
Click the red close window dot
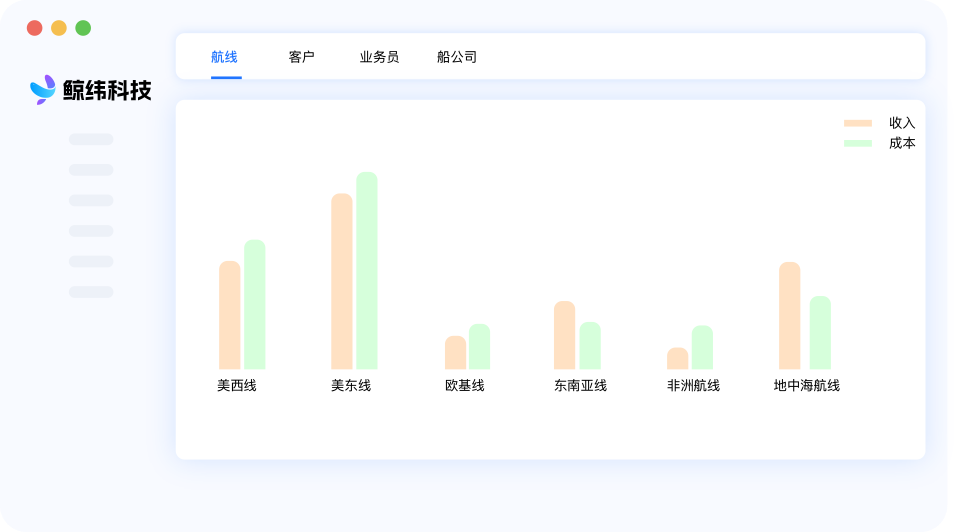point(35,28)
